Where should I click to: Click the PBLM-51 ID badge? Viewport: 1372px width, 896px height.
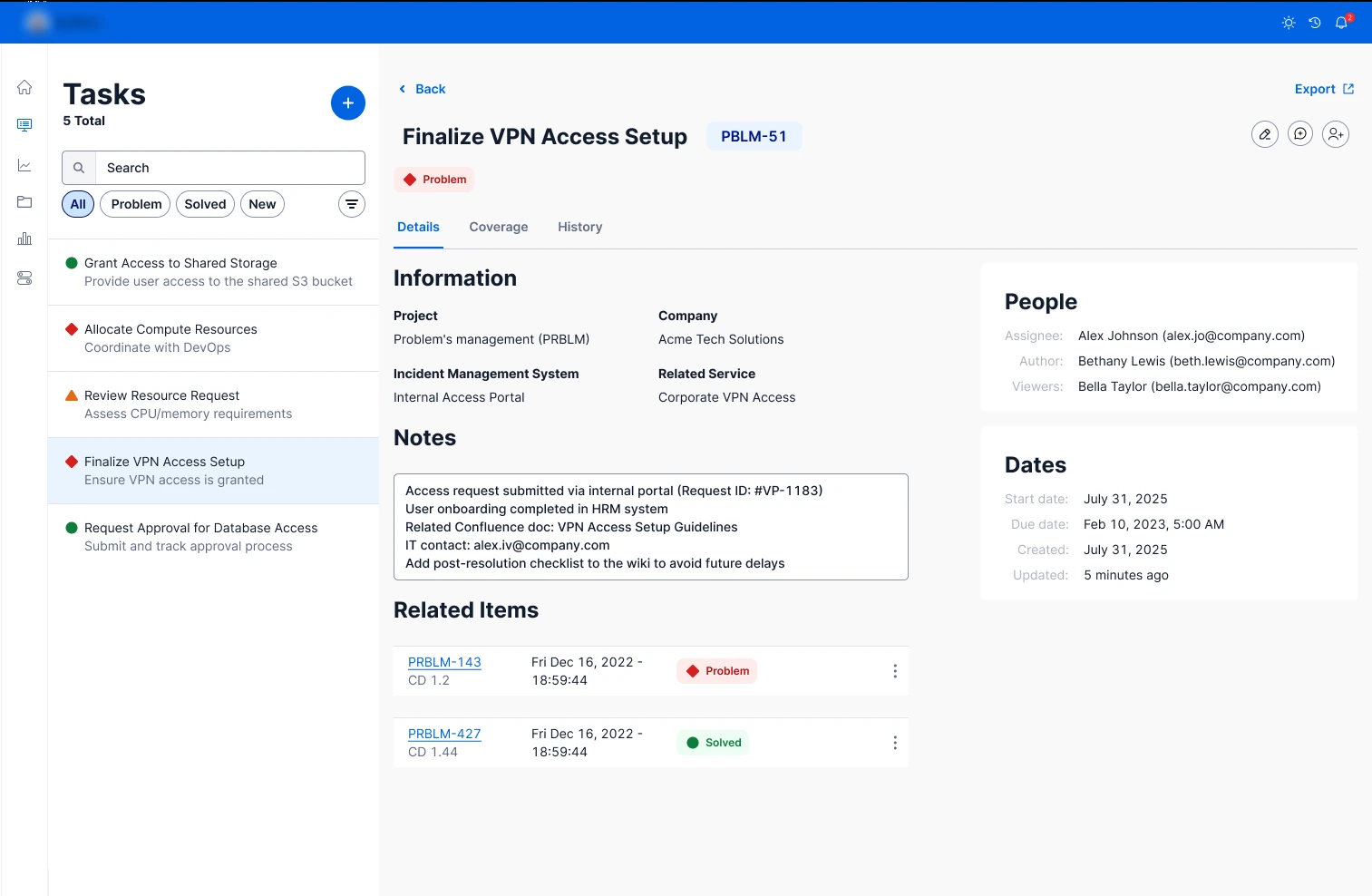pos(754,136)
